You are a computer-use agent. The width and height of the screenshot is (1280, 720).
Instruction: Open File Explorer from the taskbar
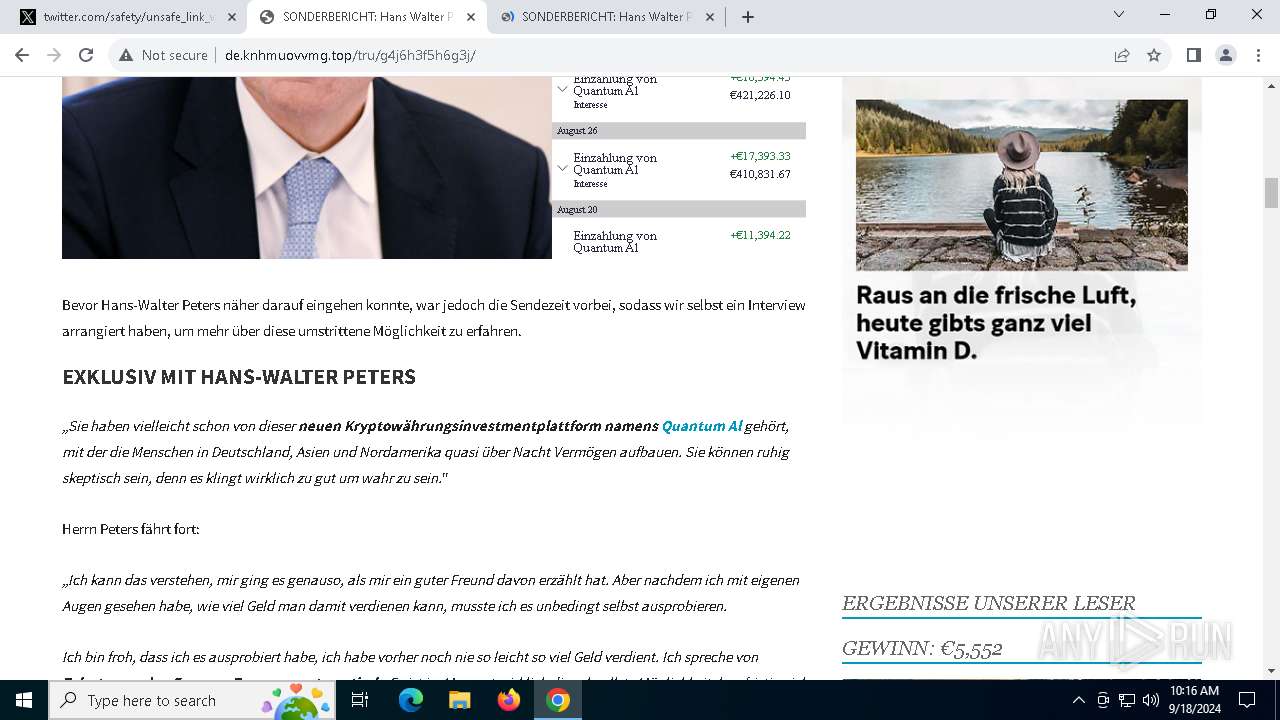point(459,700)
